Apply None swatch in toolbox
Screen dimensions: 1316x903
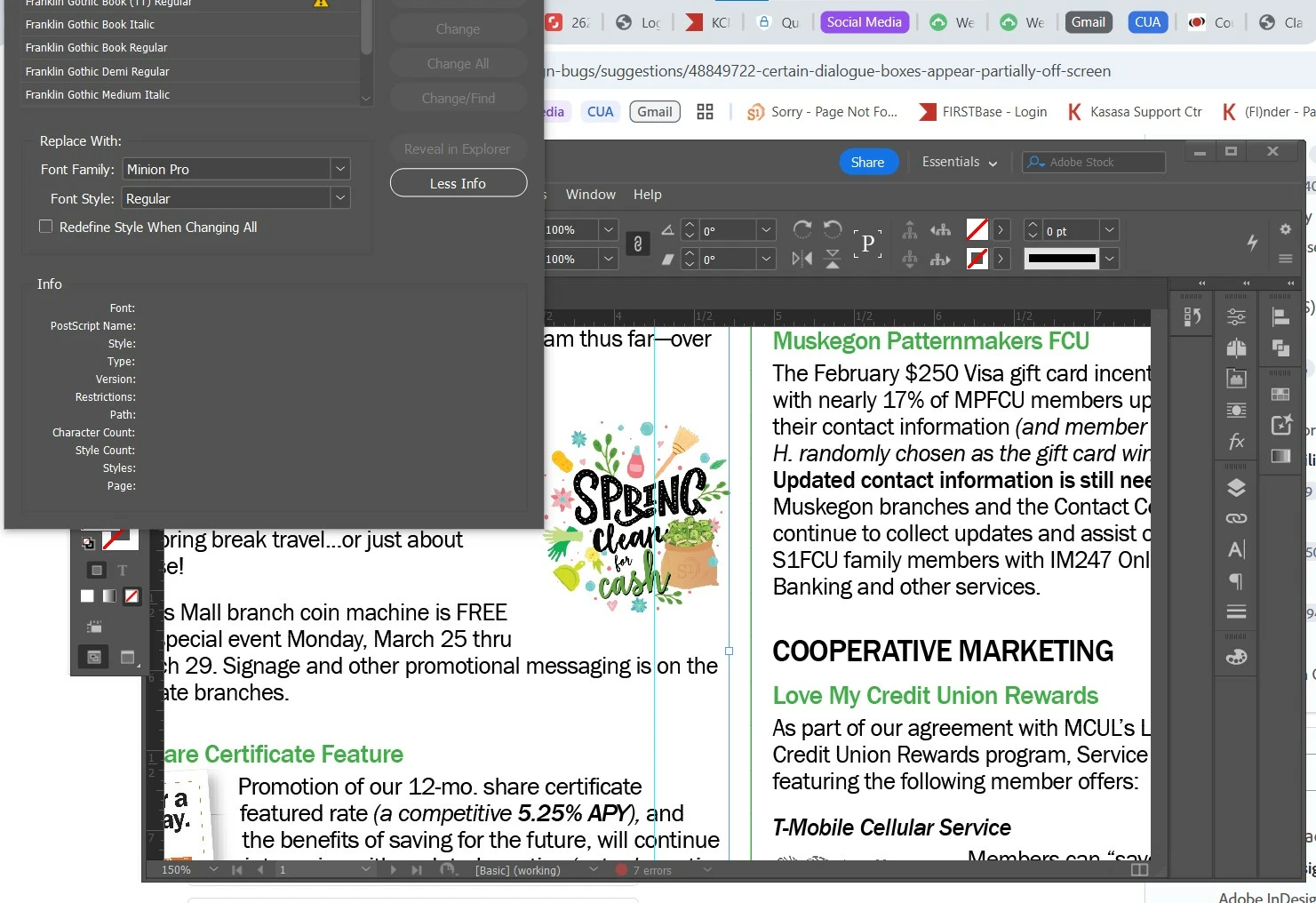tap(132, 596)
